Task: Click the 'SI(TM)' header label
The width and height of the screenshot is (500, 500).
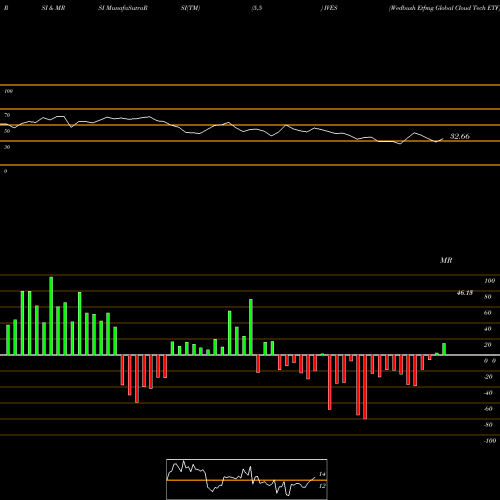Action: point(190,8)
